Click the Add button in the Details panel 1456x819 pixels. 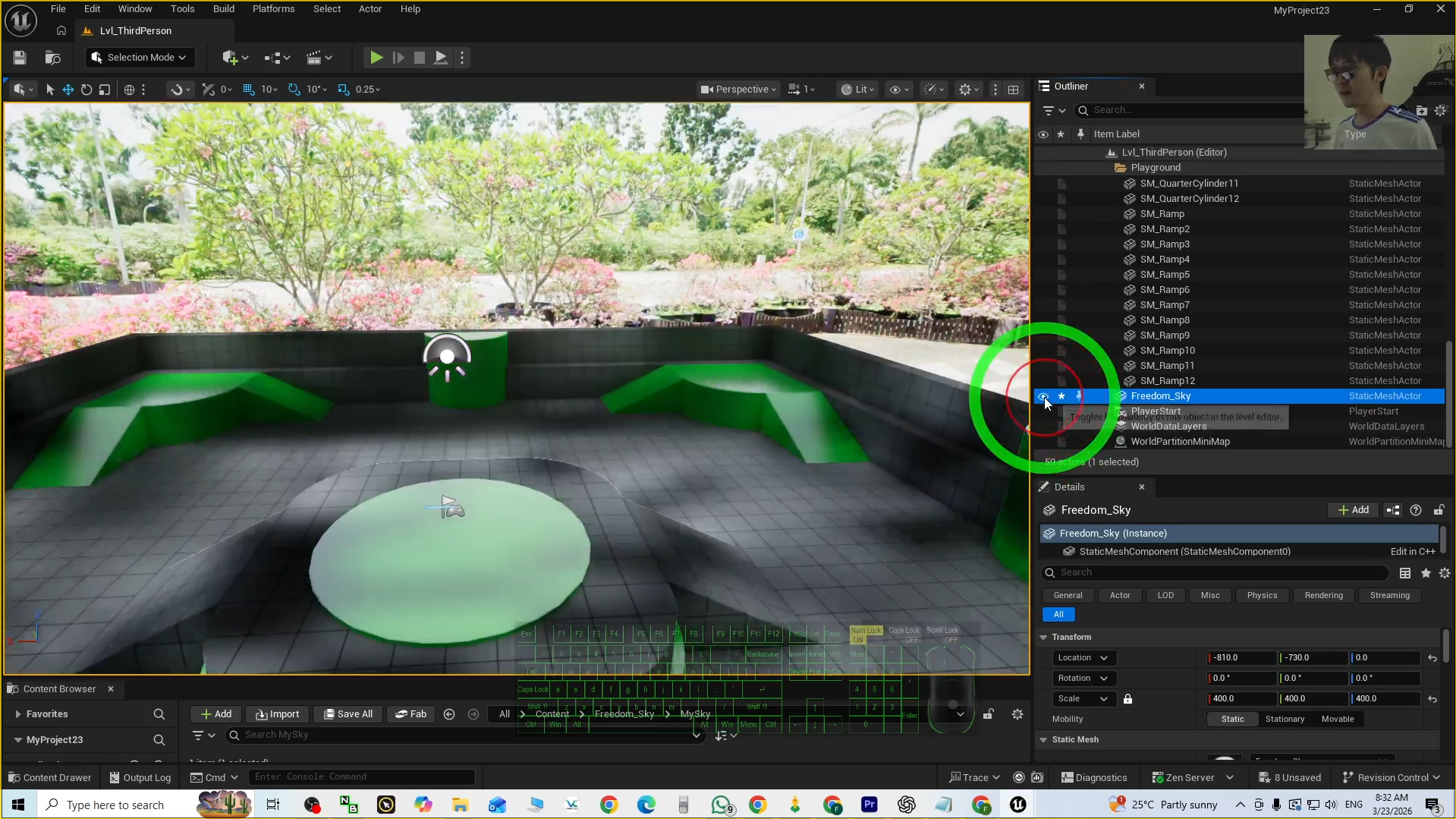tap(1353, 509)
